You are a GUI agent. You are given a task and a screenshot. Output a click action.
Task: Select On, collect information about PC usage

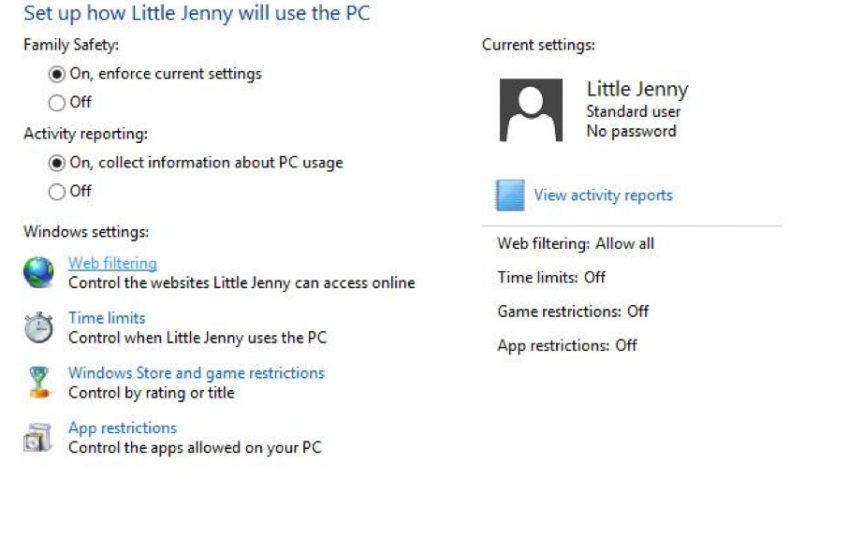click(x=57, y=162)
